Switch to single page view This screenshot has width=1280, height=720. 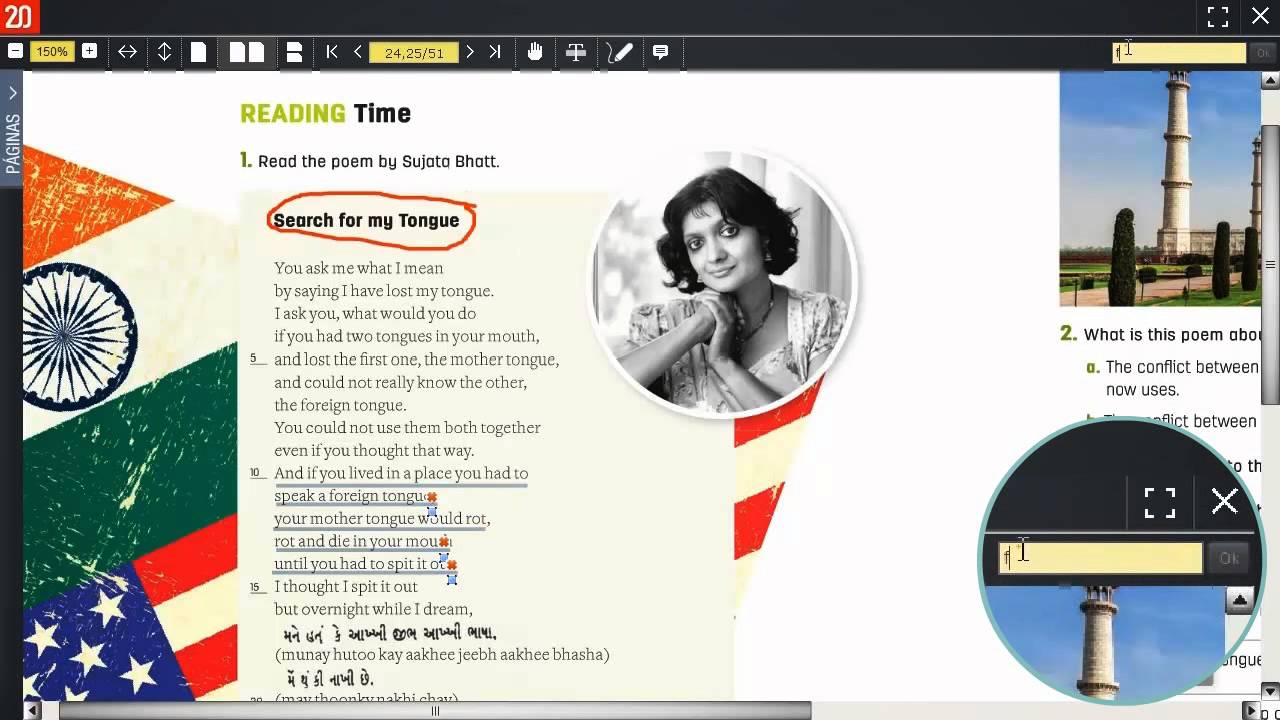[198, 52]
